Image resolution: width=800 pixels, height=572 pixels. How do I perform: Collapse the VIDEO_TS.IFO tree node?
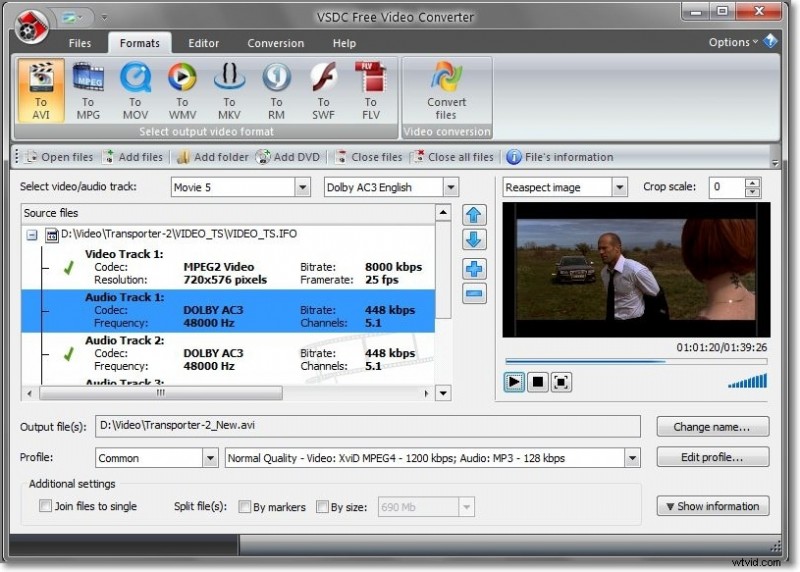click(32, 235)
